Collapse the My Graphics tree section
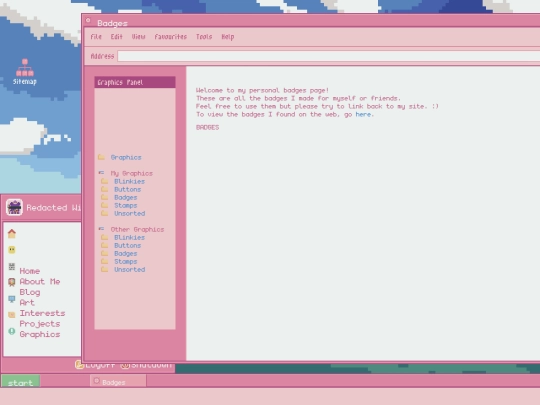Image resolution: width=540 pixels, height=405 pixels. click(x=101, y=173)
